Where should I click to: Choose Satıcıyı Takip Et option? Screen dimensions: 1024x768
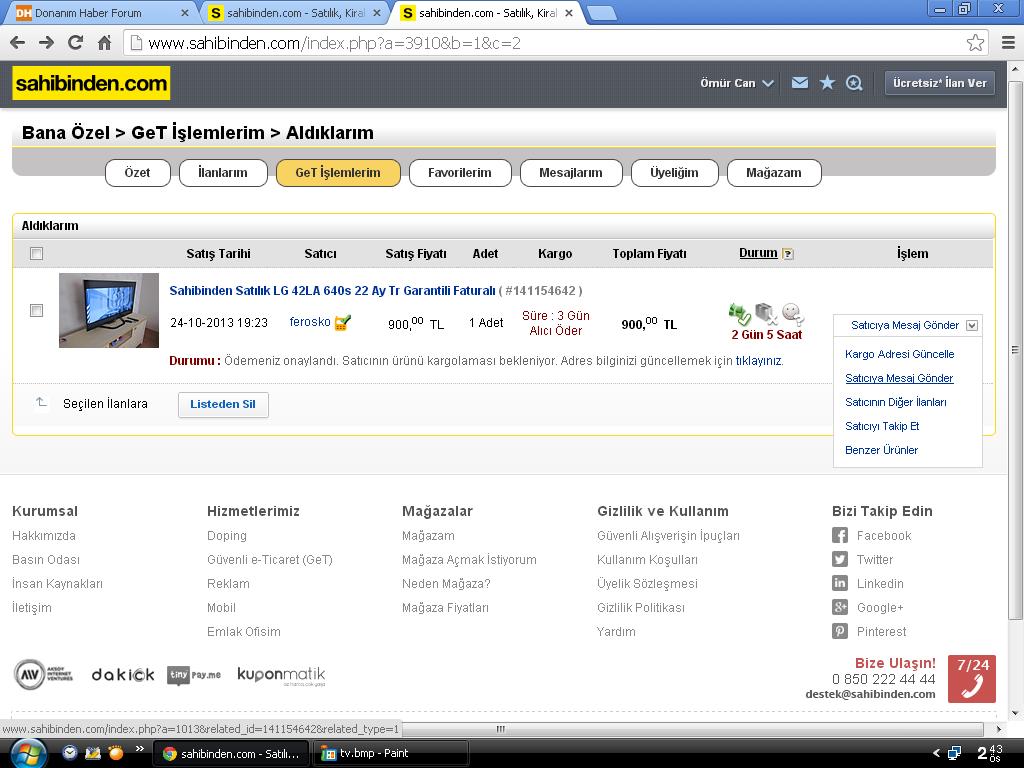click(x=882, y=426)
